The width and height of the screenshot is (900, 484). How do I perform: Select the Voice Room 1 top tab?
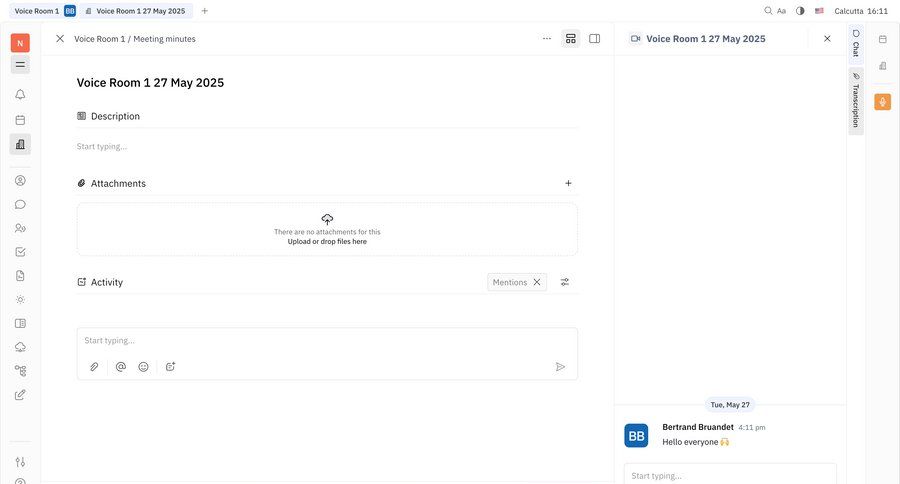36,11
